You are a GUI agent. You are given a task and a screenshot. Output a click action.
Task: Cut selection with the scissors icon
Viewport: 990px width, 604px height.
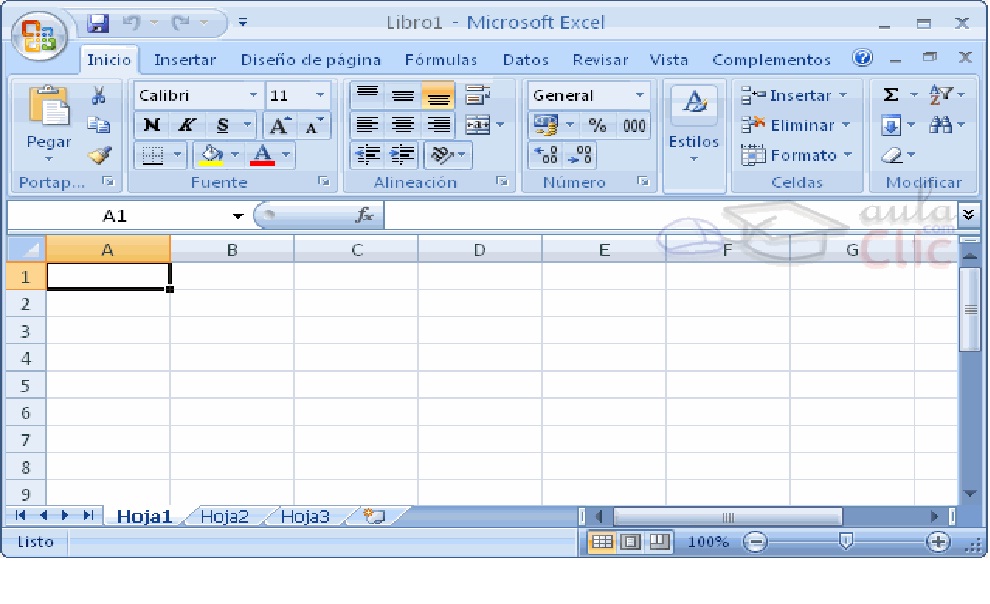[x=98, y=96]
